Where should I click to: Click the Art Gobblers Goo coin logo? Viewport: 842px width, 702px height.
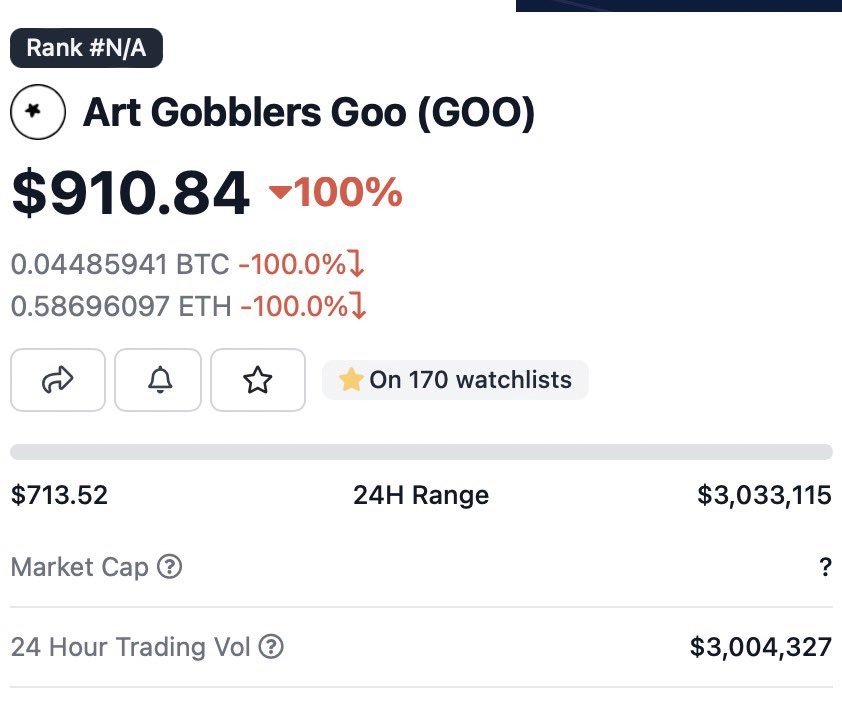[38, 112]
